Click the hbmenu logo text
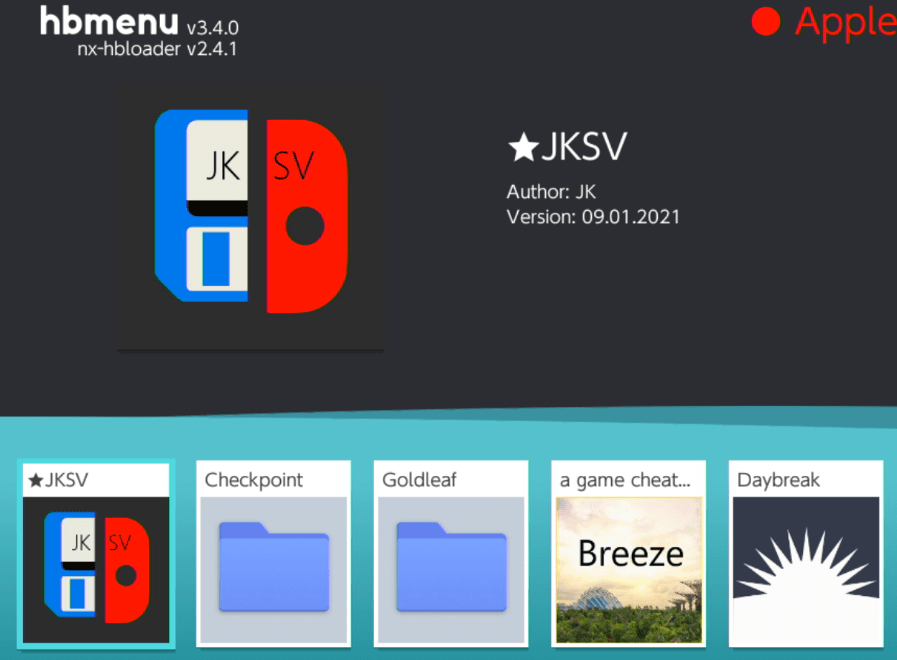The height and width of the screenshot is (660, 897). (x=109, y=21)
